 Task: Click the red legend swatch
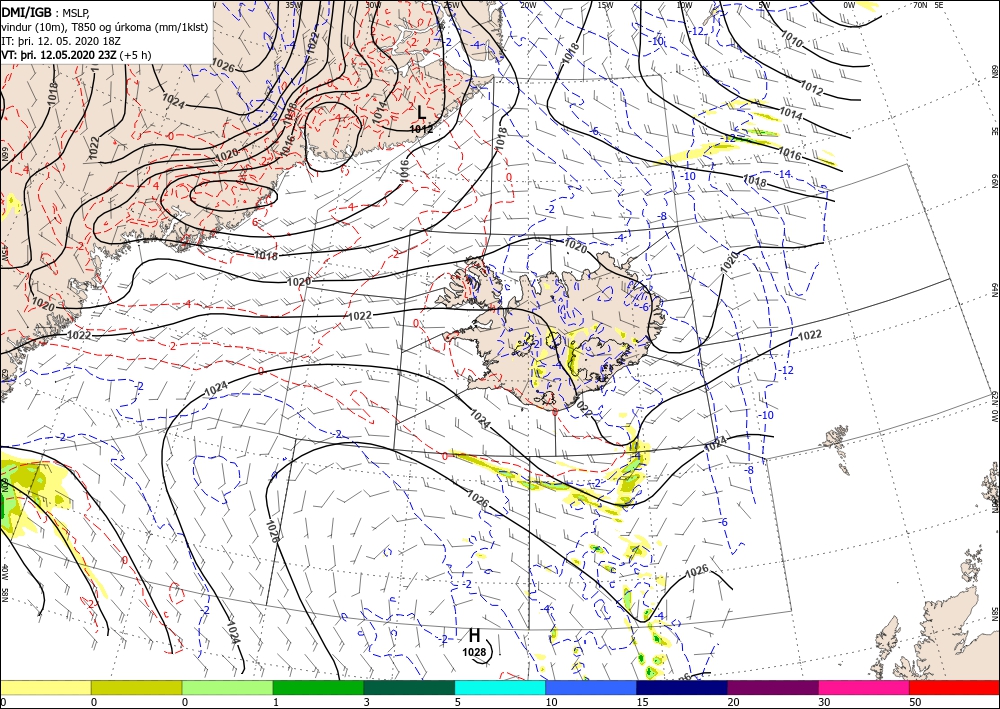pos(954,687)
